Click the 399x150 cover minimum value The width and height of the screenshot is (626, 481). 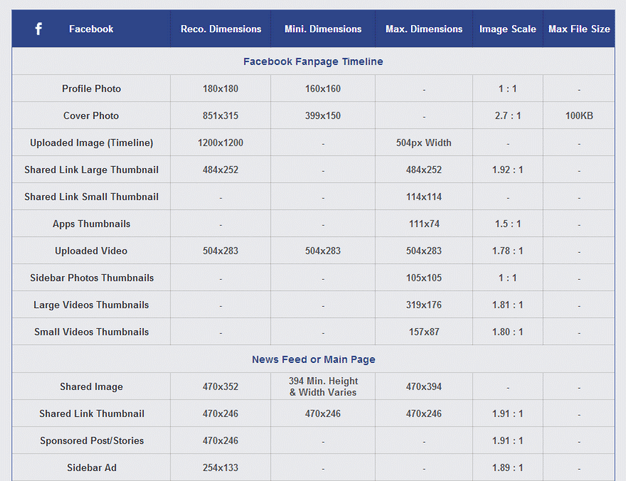coord(323,116)
